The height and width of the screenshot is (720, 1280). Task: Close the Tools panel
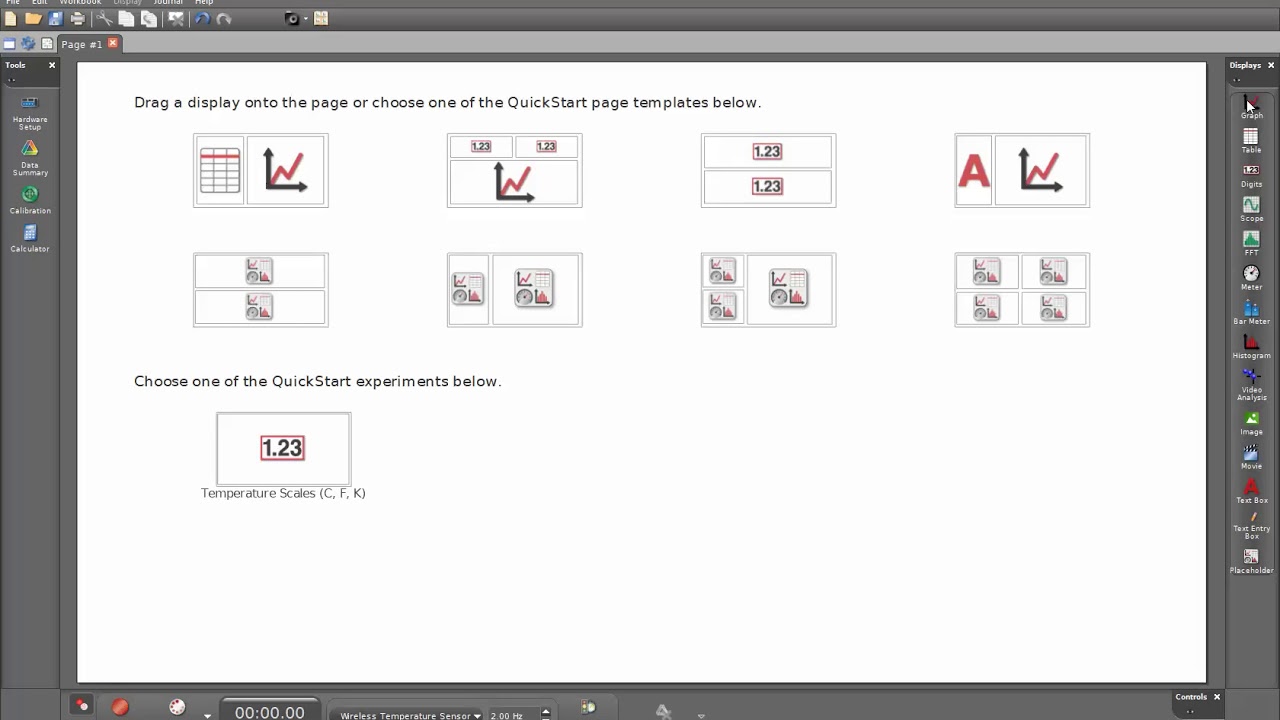tap(52, 65)
